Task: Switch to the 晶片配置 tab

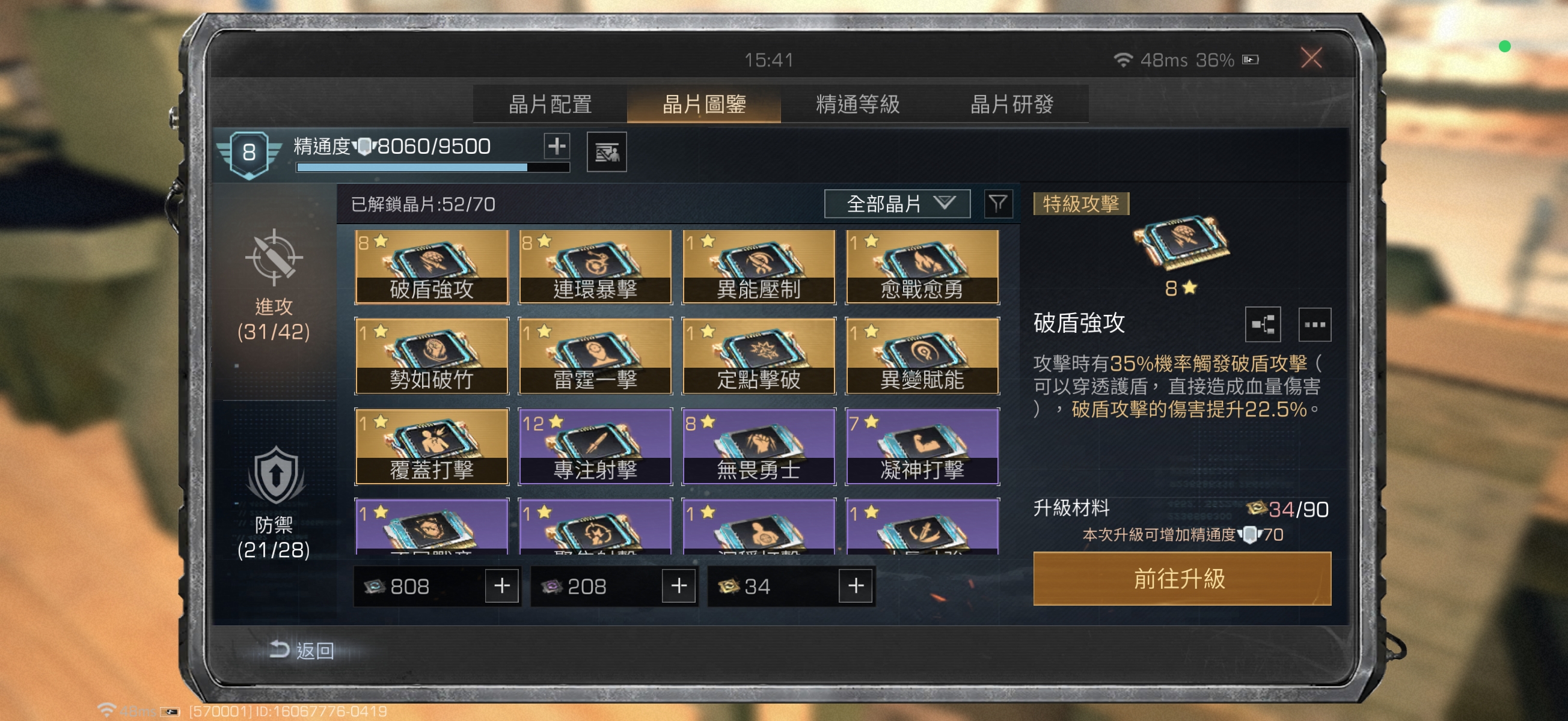Action: [550, 104]
